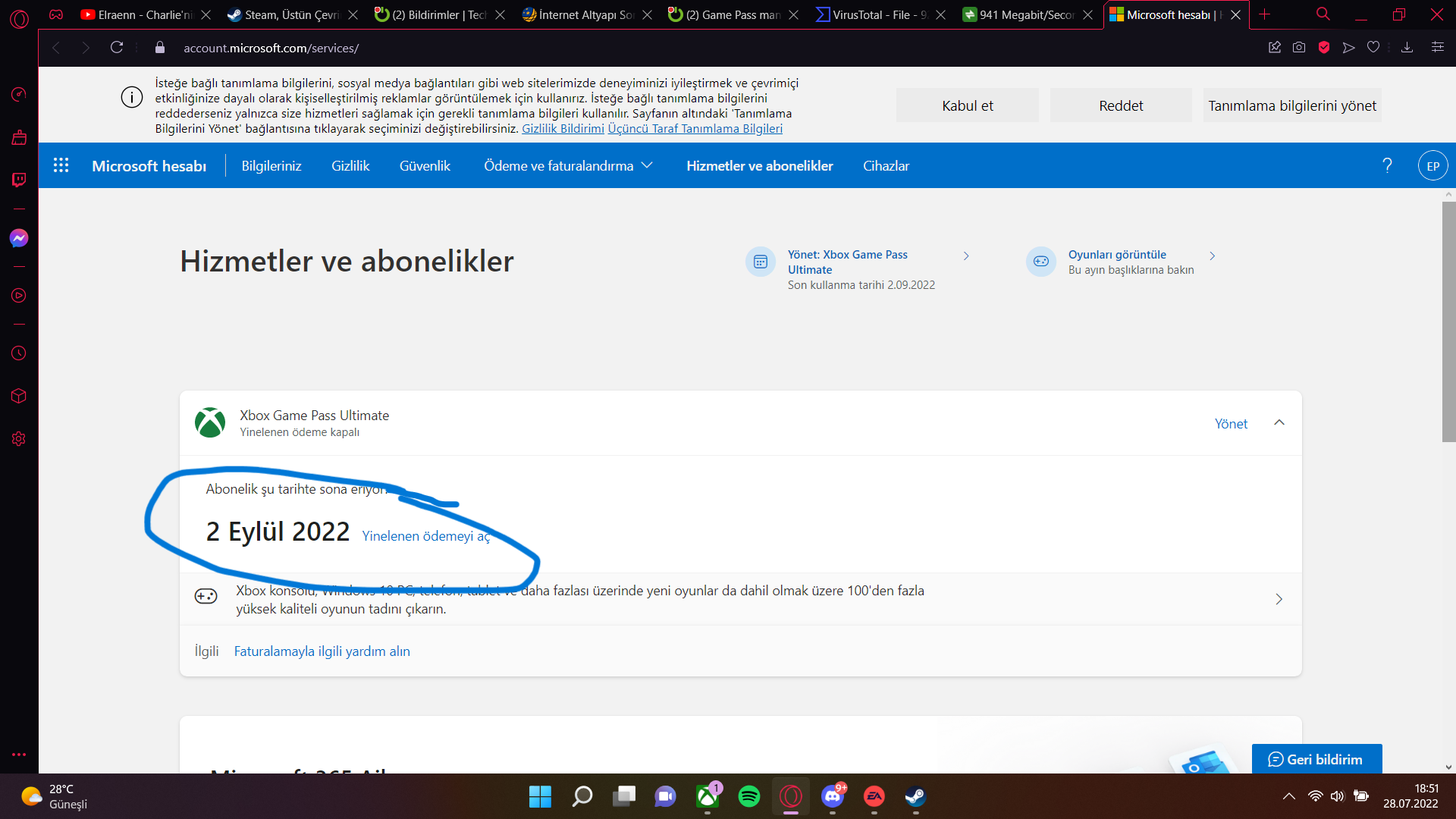This screenshot has width=1456, height=819.
Task: Click the Opera sidebar settings gear
Action: click(19, 439)
